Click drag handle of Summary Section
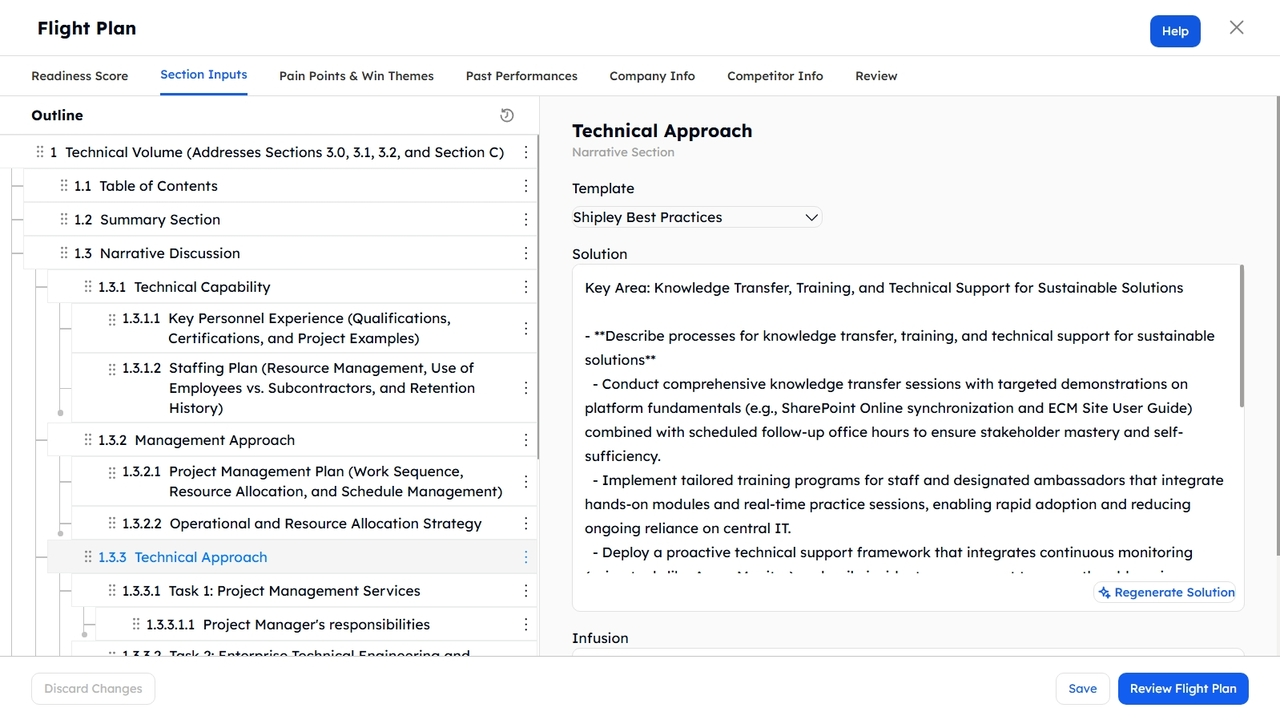 click(64, 220)
